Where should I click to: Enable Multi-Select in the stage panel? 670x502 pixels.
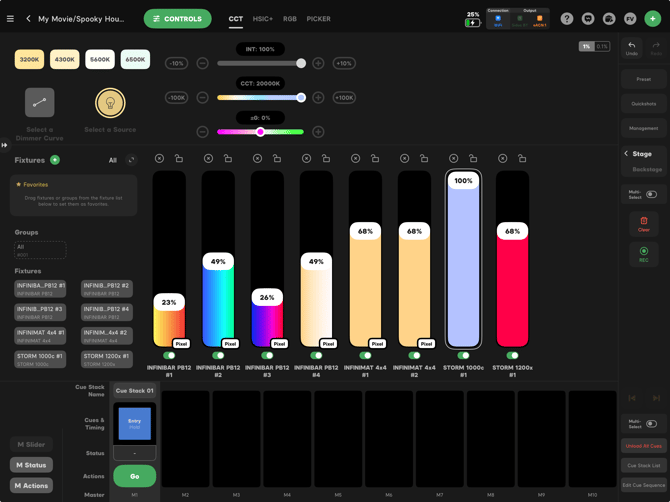click(651, 194)
